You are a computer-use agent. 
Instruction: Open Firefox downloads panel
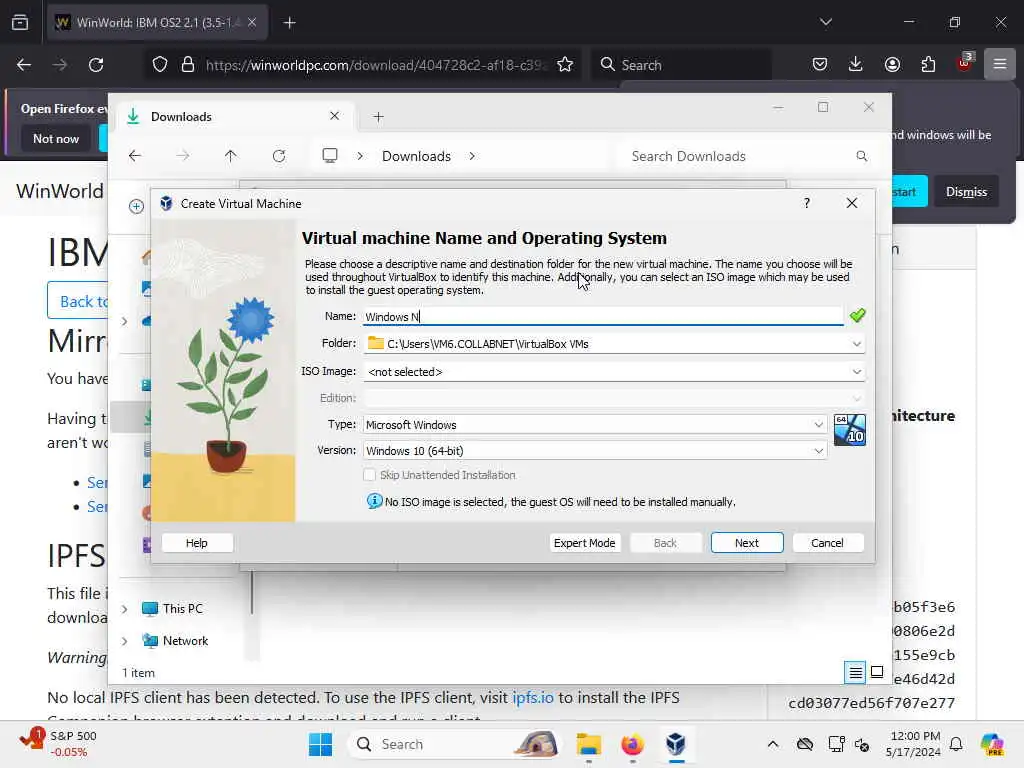(x=856, y=65)
